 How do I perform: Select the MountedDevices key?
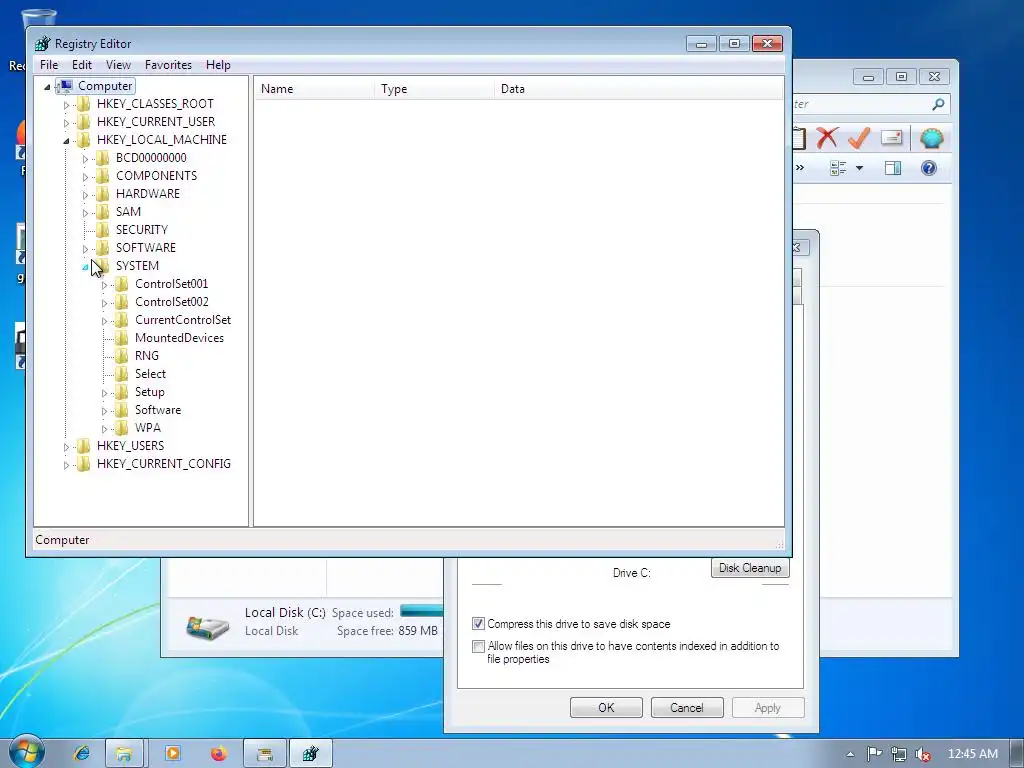coord(179,338)
